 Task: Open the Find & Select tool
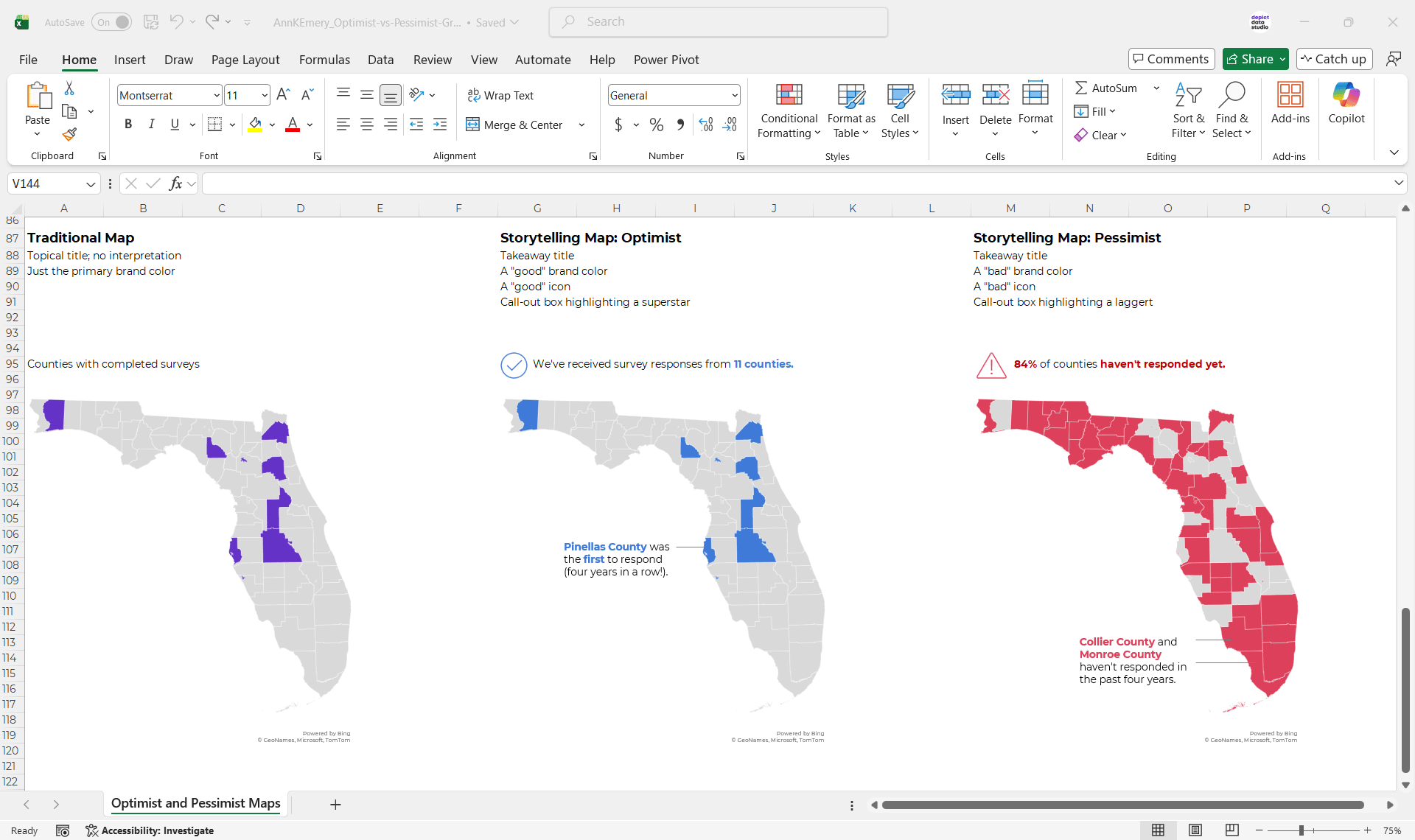point(1231,111)
